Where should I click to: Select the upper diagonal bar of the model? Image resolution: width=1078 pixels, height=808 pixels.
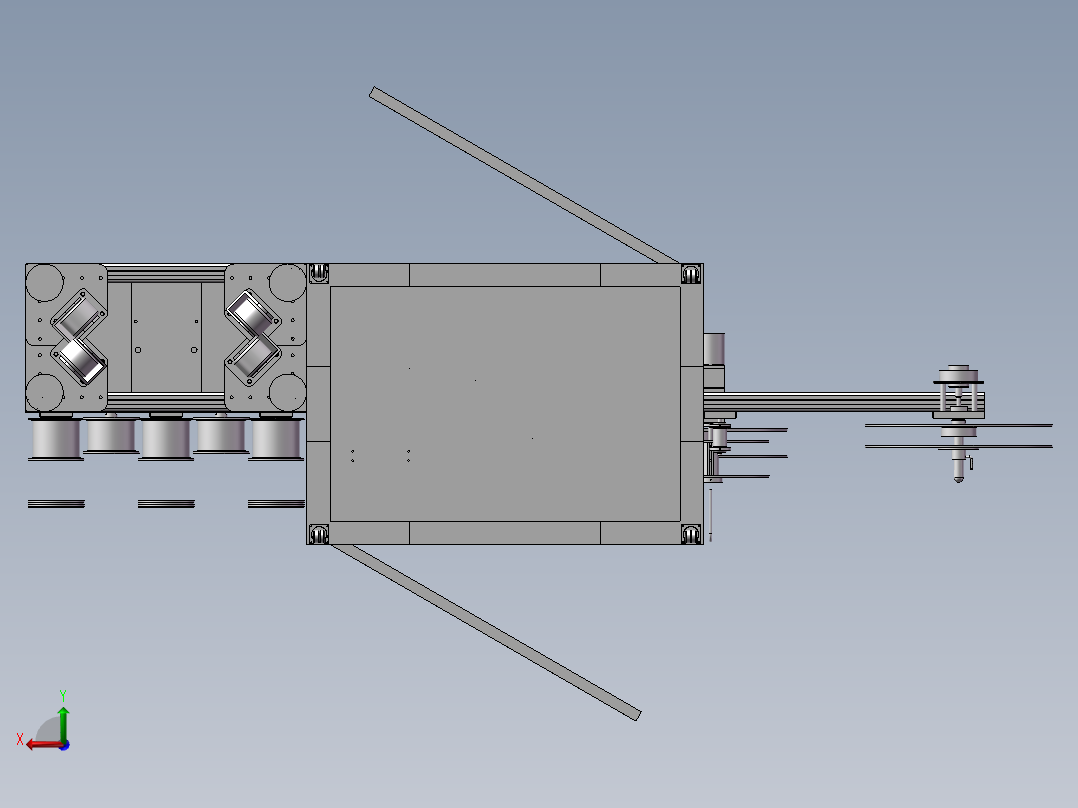click(524, 175)
